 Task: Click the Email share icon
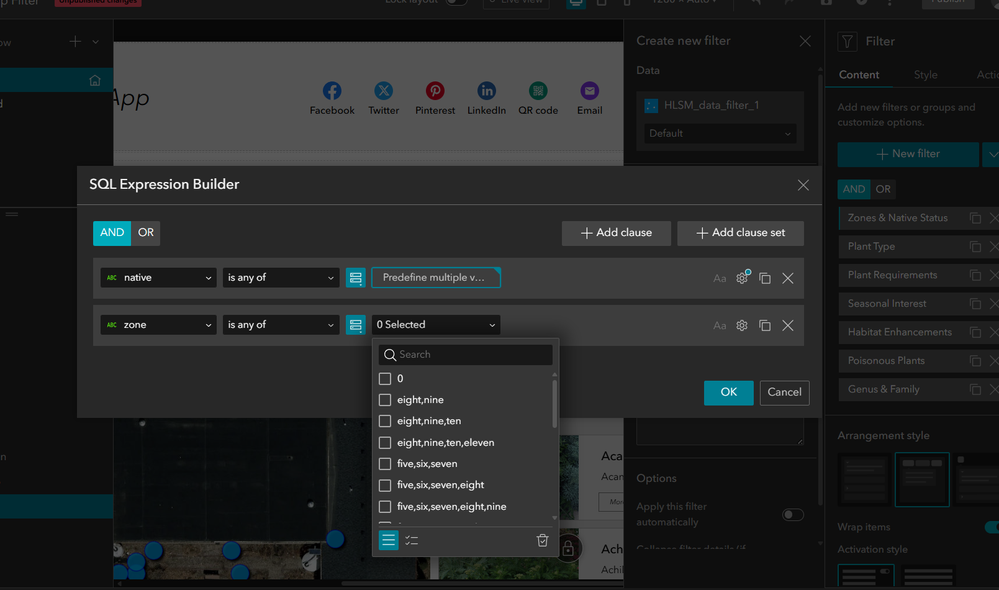(x=589, y=90)
